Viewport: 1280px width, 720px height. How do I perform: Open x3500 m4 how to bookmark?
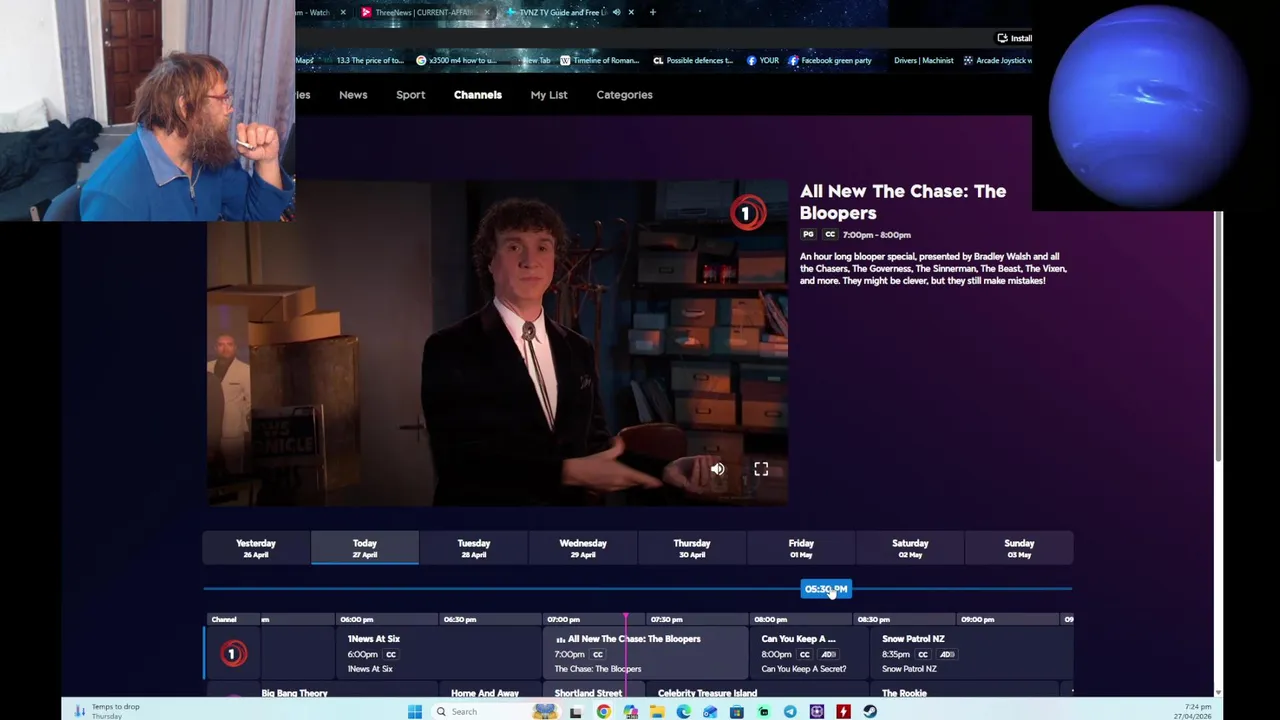(x=456, y=60)
